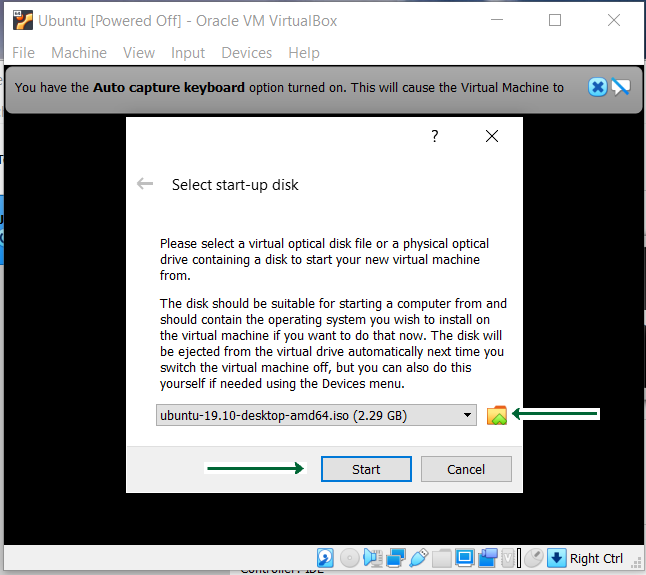Click the help question mark in dialog
The width and height of the screenshot is (646, 575).
pos(435,136)
